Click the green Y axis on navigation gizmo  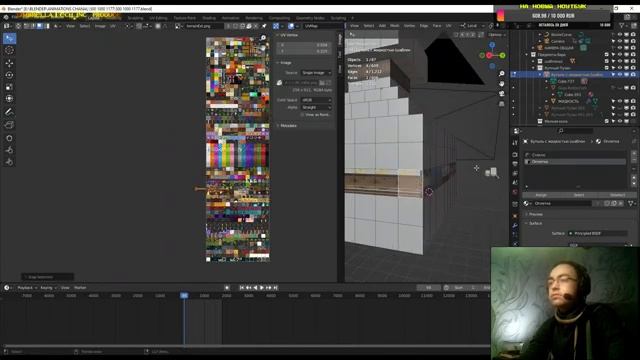point(502,55)
